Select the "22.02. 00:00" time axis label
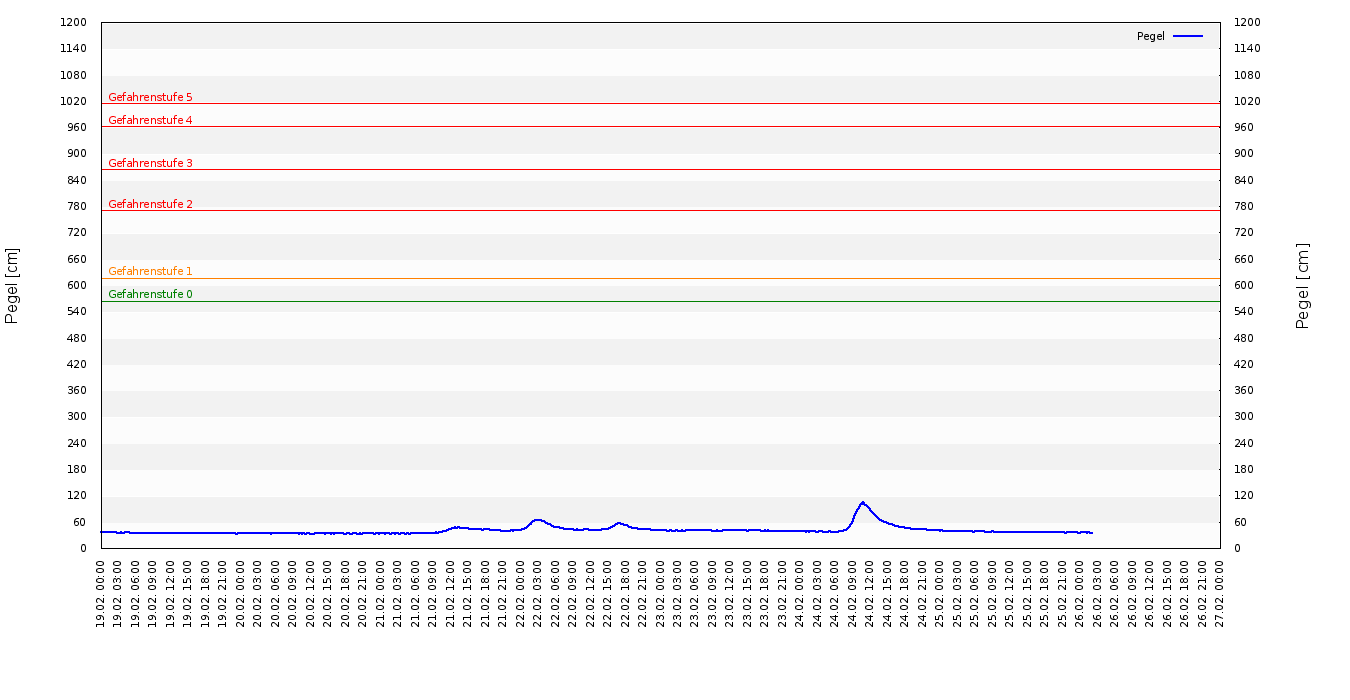1350x700 pixels. 520,593
